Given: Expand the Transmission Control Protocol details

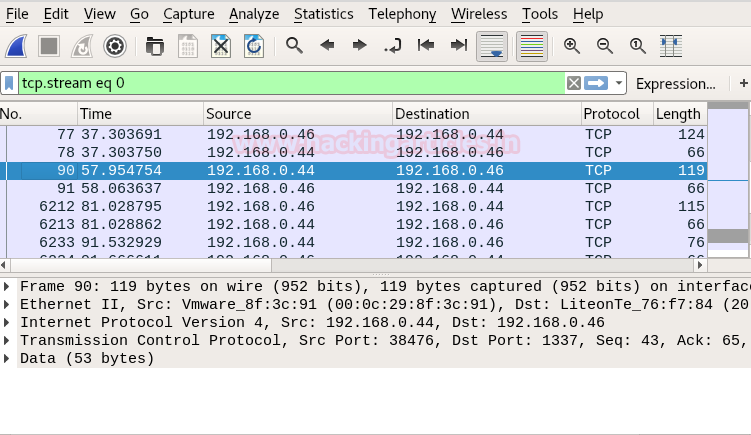Looking at the screenshot, I should (x=8, y=340).
